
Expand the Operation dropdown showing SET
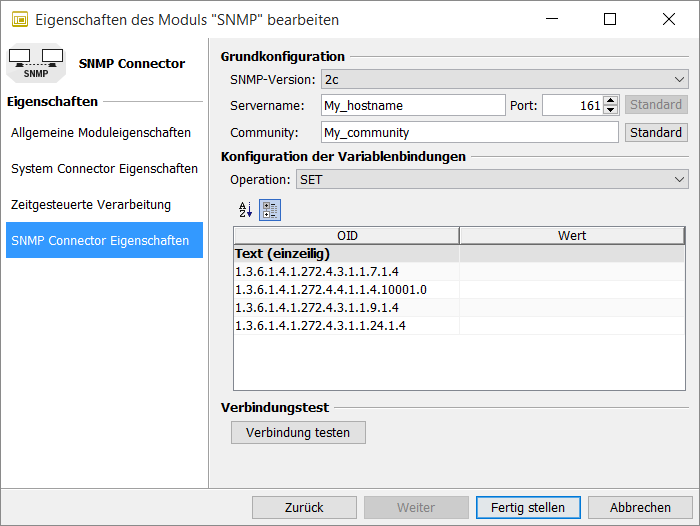492,179
